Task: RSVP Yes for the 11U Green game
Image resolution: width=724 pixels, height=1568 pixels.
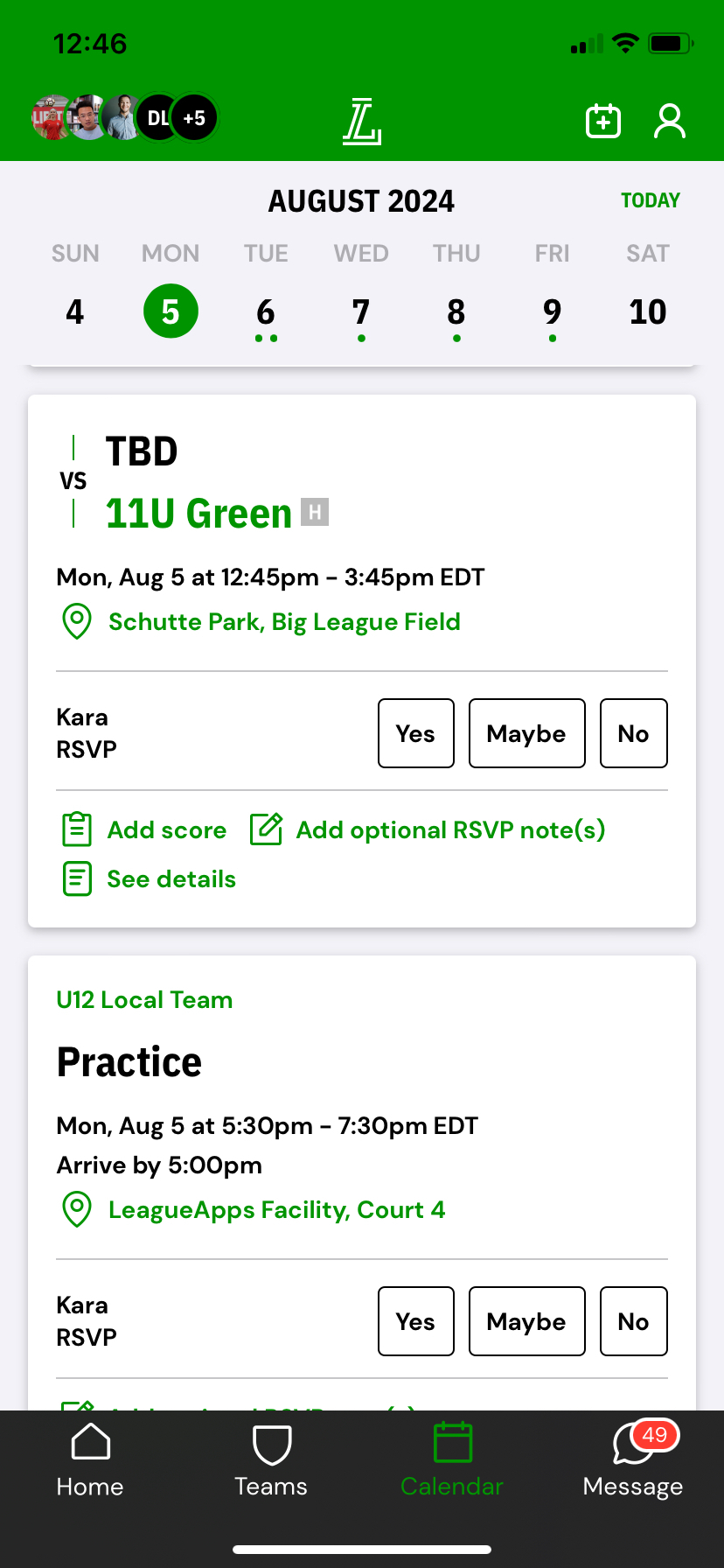Action: [415, 733]
